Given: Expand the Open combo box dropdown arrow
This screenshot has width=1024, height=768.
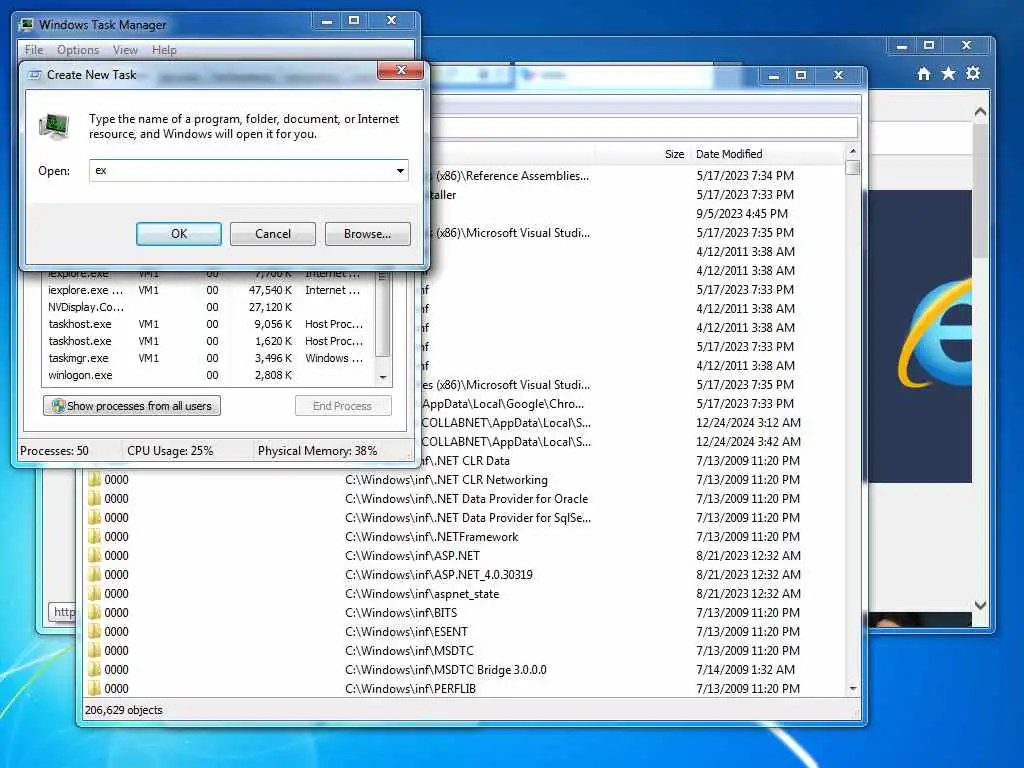Looking at the screenshot, I should point(400,170).
